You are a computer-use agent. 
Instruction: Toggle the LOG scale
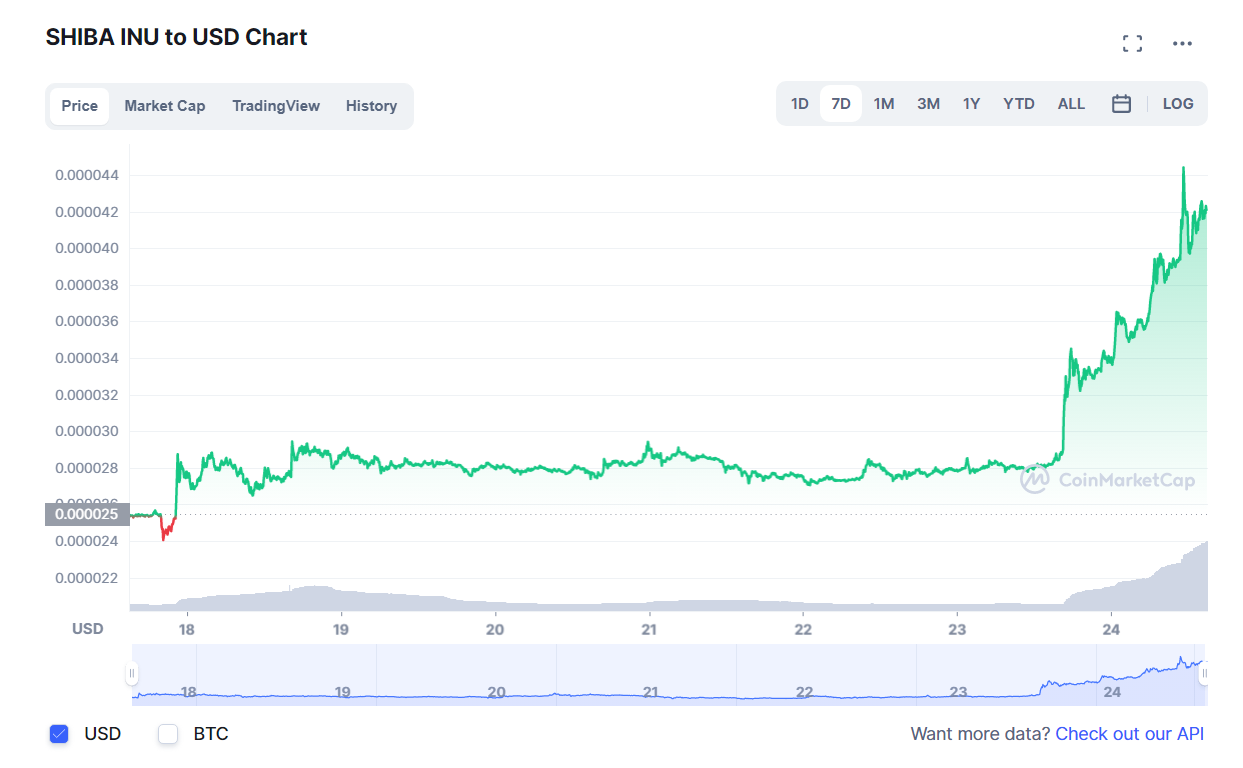coord(1178,104)
